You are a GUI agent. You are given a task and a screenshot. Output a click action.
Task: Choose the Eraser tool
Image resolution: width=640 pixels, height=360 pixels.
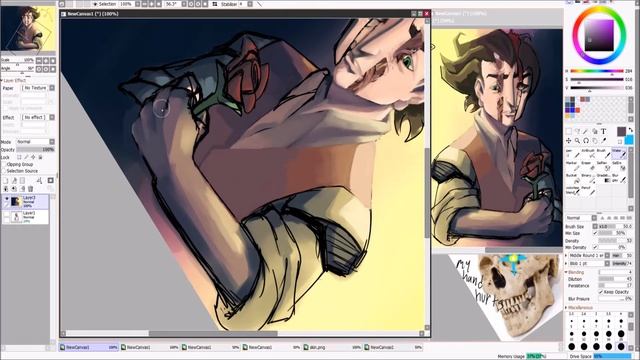588,166
